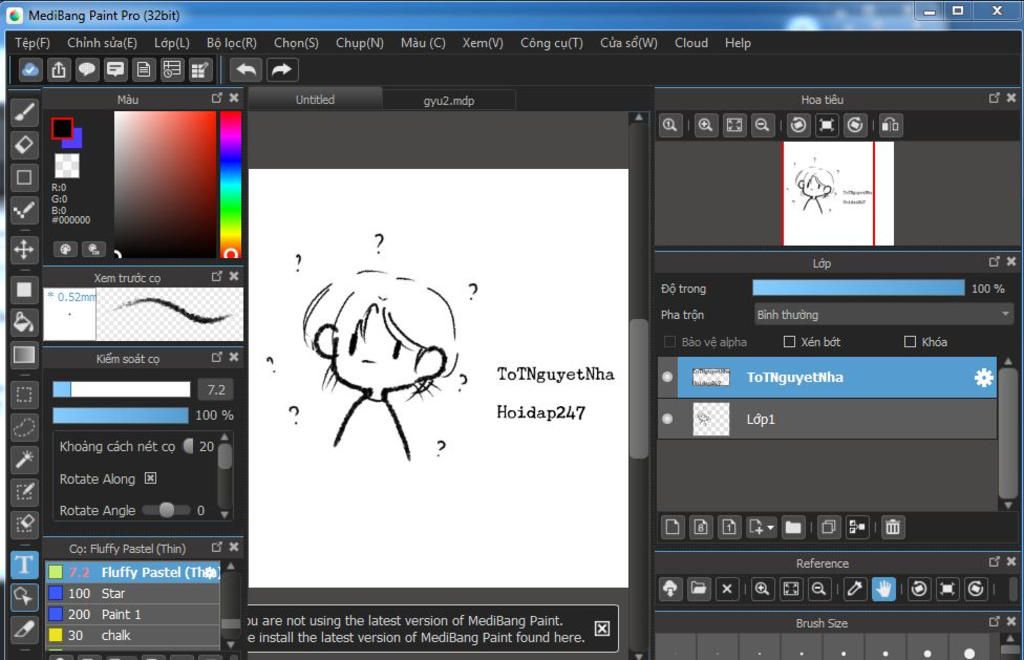
Task: Open an image file in Reference panel
Action: pos(698,589)
